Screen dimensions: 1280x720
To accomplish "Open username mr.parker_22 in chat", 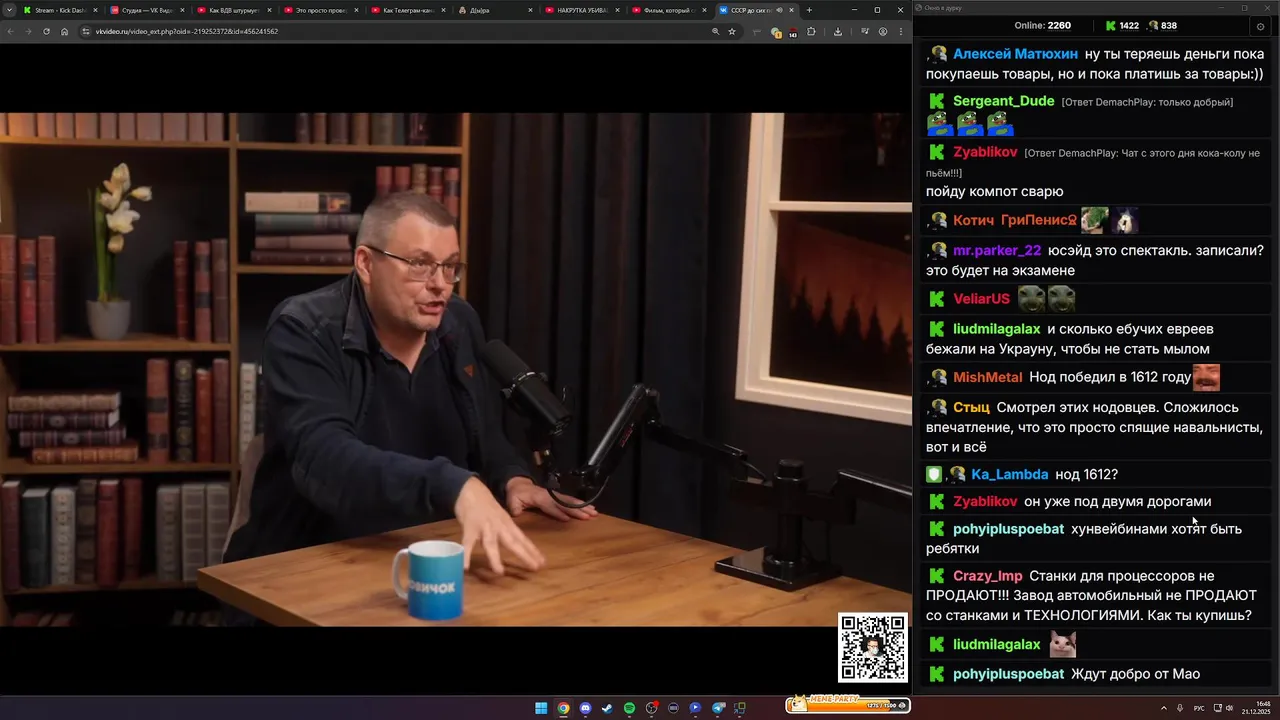I will click(x=997, y=250).
